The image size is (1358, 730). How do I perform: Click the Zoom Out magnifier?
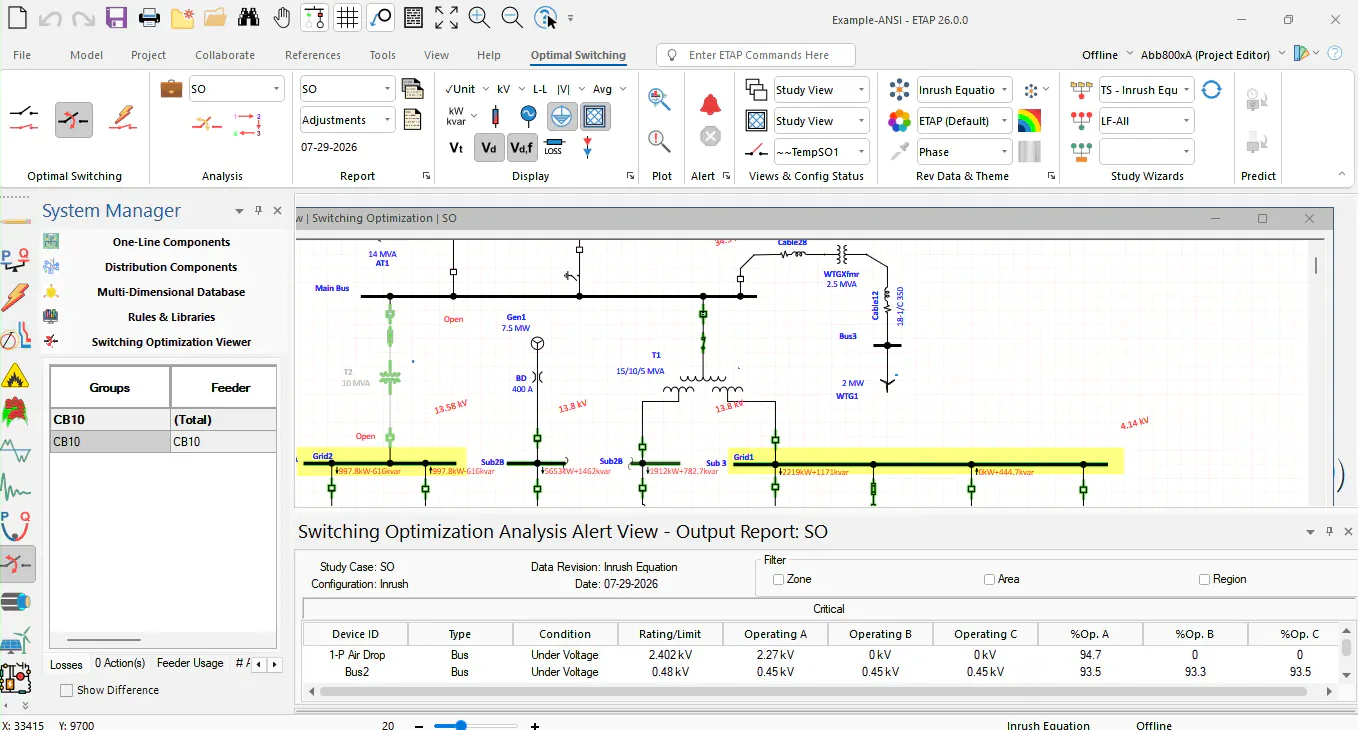[x=511, y=18]
